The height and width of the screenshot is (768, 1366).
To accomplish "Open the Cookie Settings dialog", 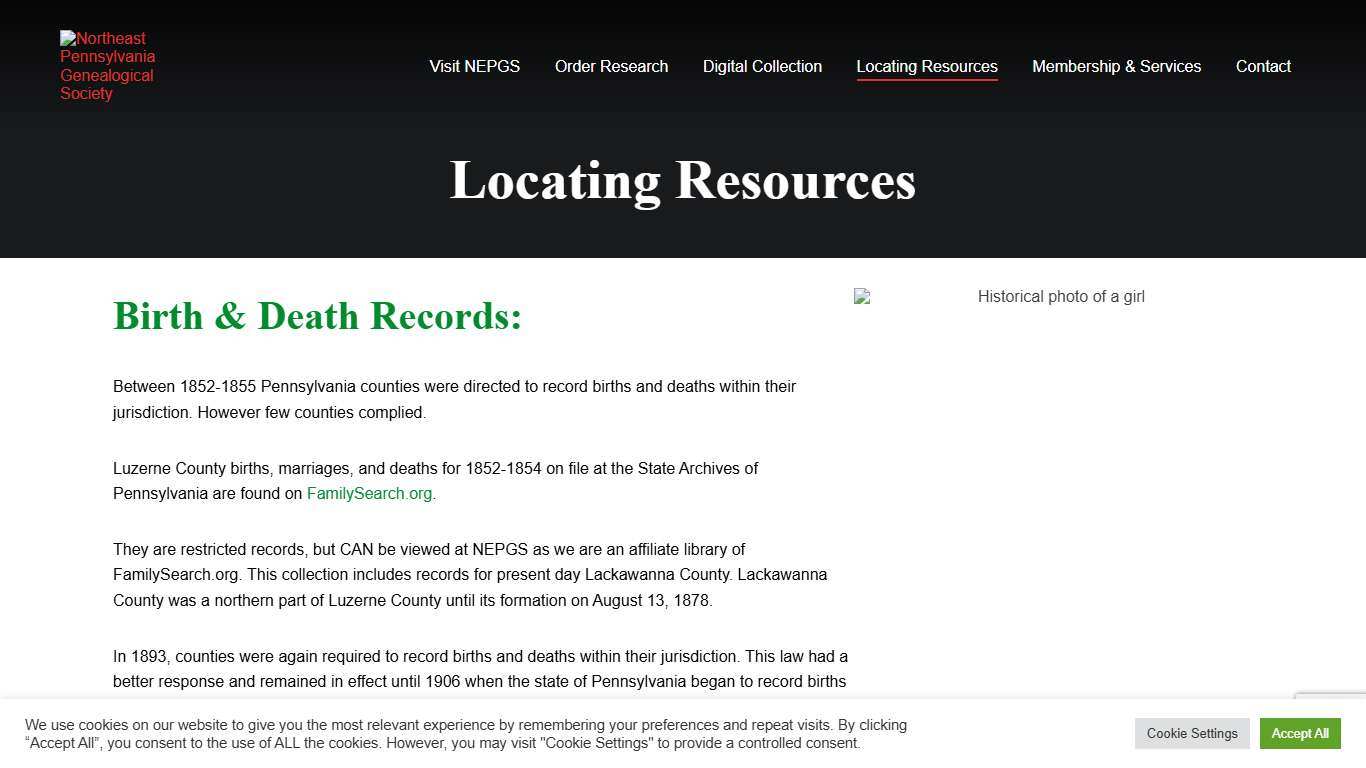I will (x=1192, y=733).
